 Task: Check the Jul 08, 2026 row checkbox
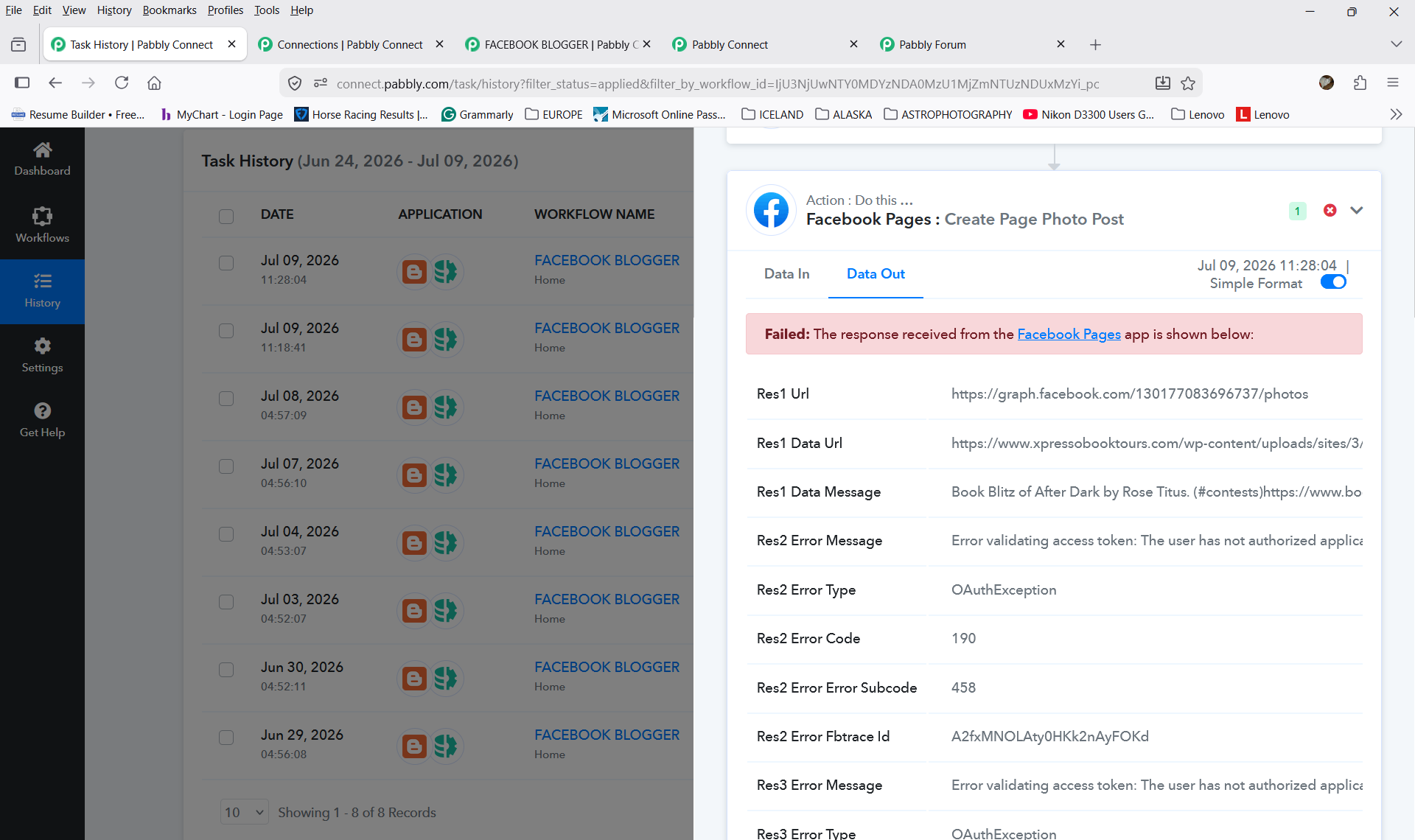(x=226, y=399)
